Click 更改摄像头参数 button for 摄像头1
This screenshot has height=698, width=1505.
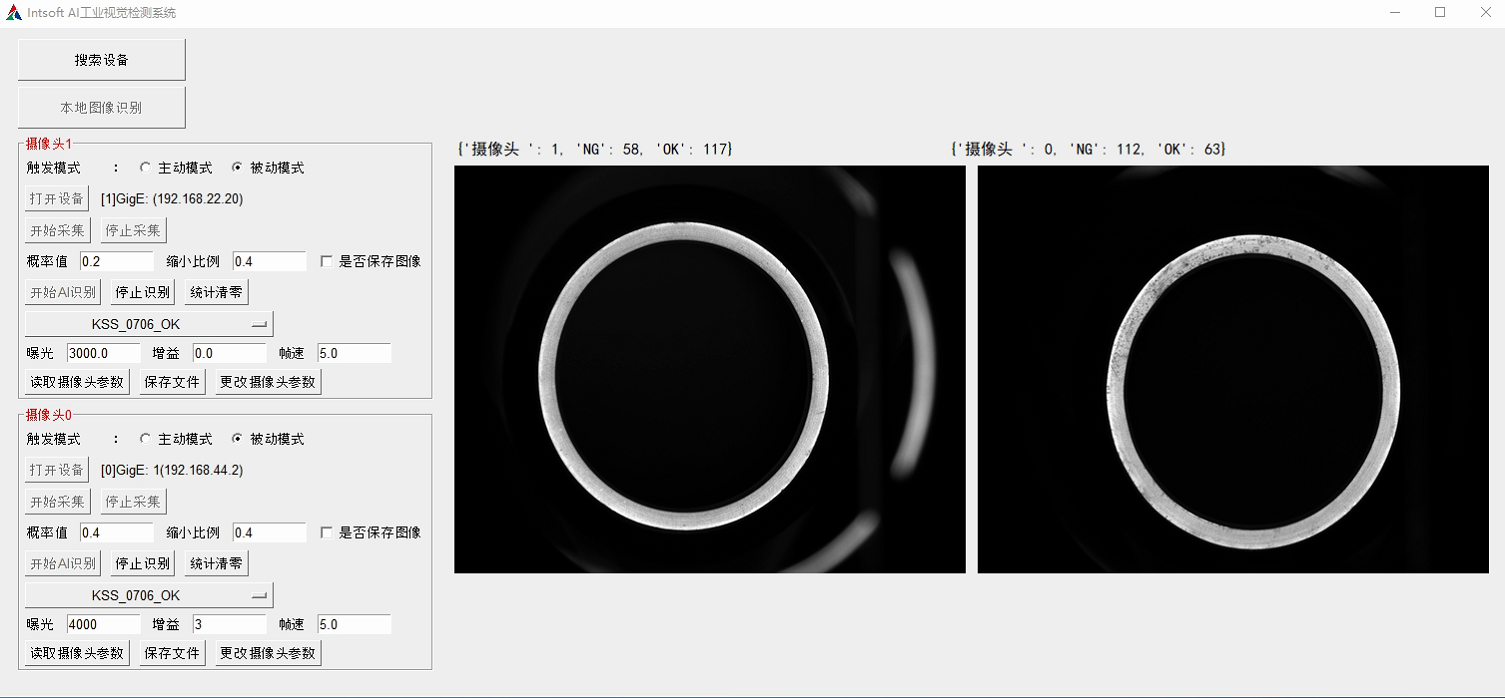tap(268, 382)
